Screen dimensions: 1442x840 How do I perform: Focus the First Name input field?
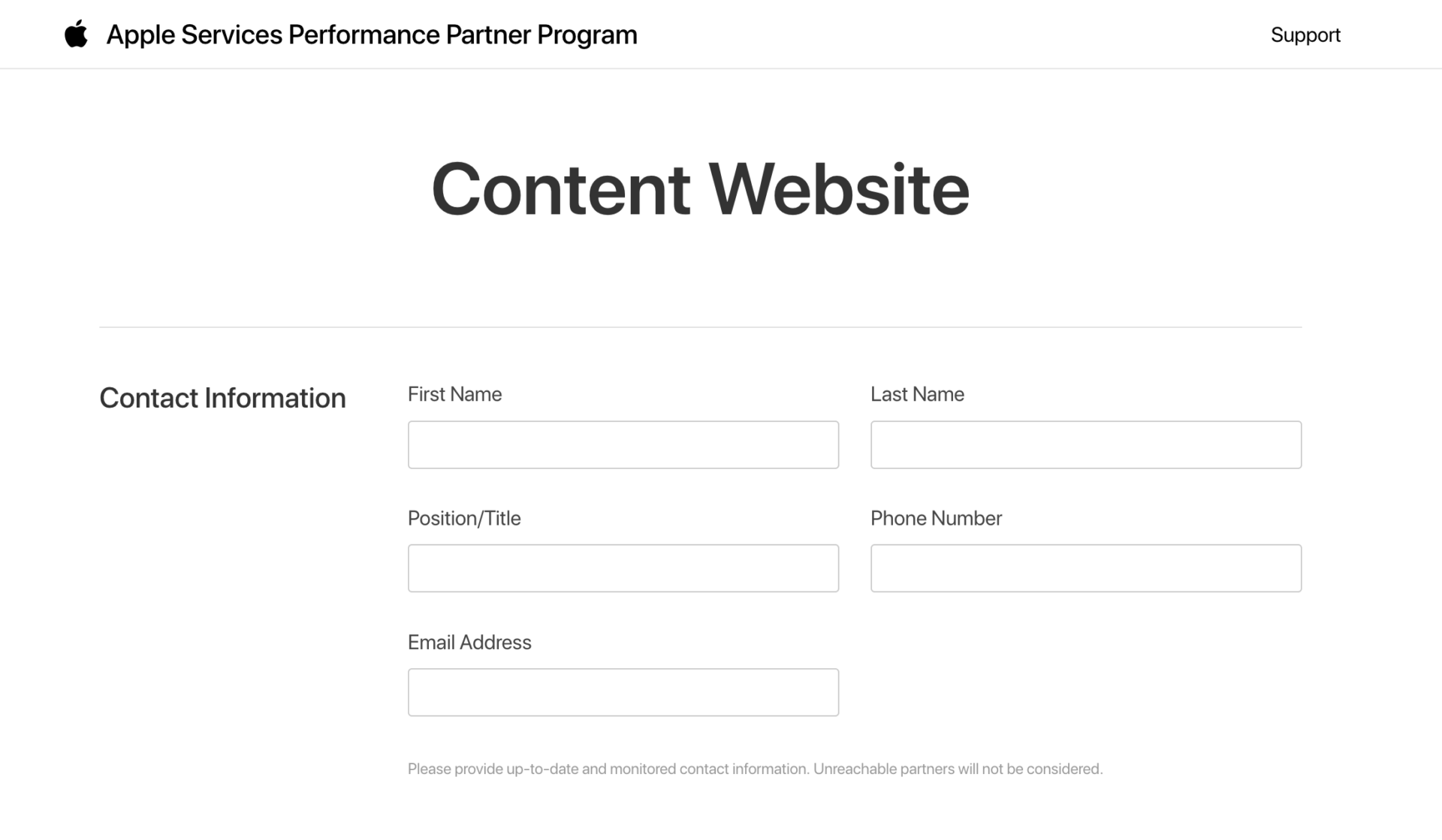623,444
